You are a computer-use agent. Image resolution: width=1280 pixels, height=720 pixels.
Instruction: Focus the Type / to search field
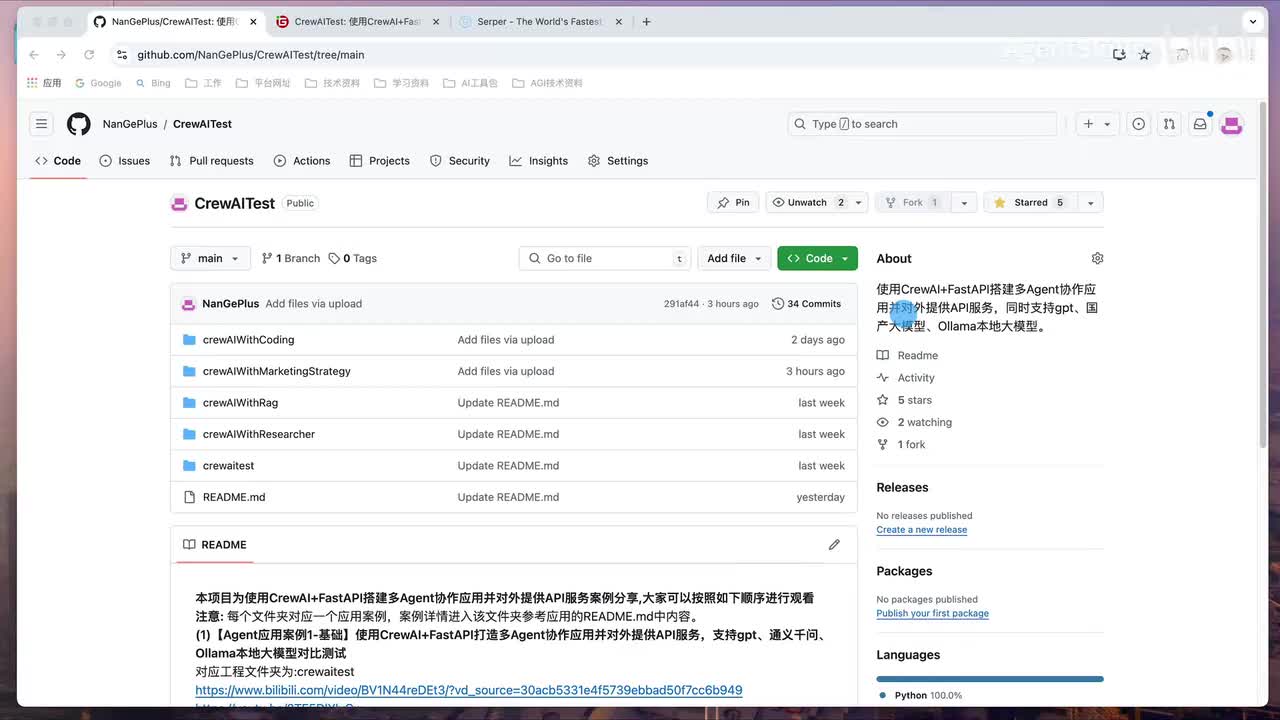tap(922, 124)
